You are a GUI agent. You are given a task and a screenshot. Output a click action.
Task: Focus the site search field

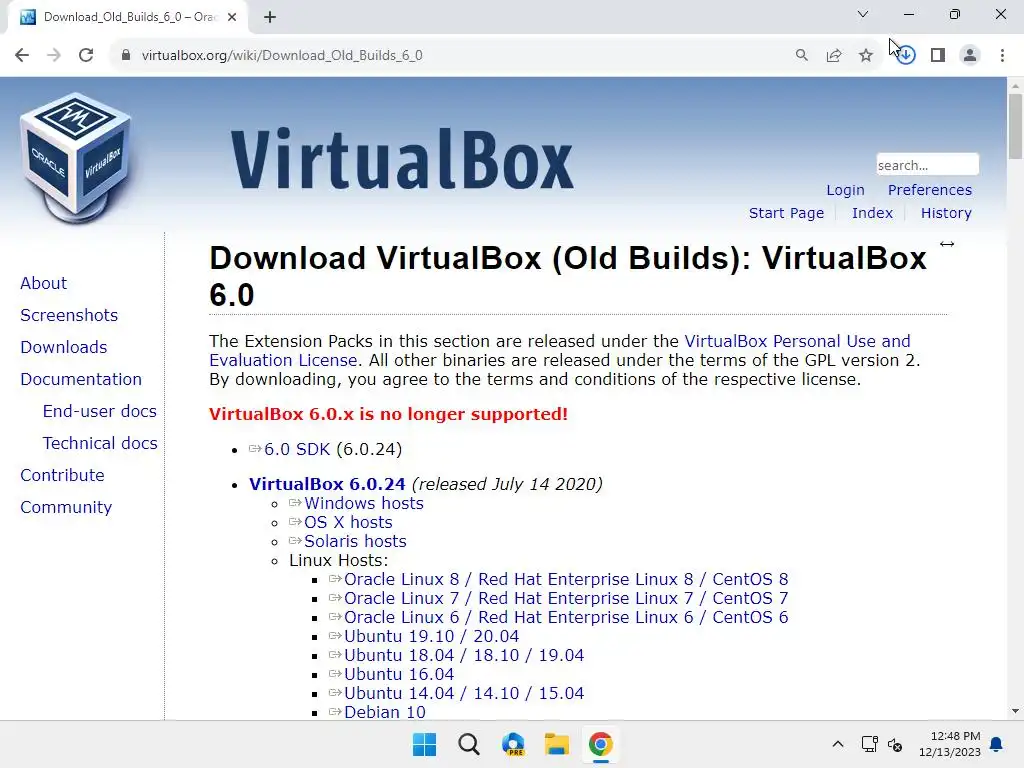927,165
